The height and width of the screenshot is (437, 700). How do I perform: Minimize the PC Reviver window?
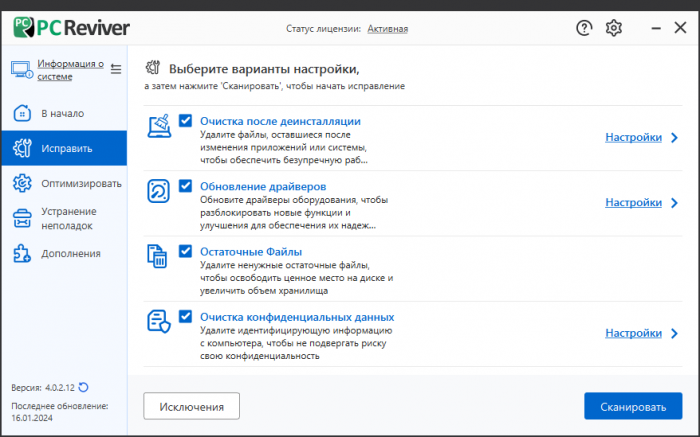point(656,28)
